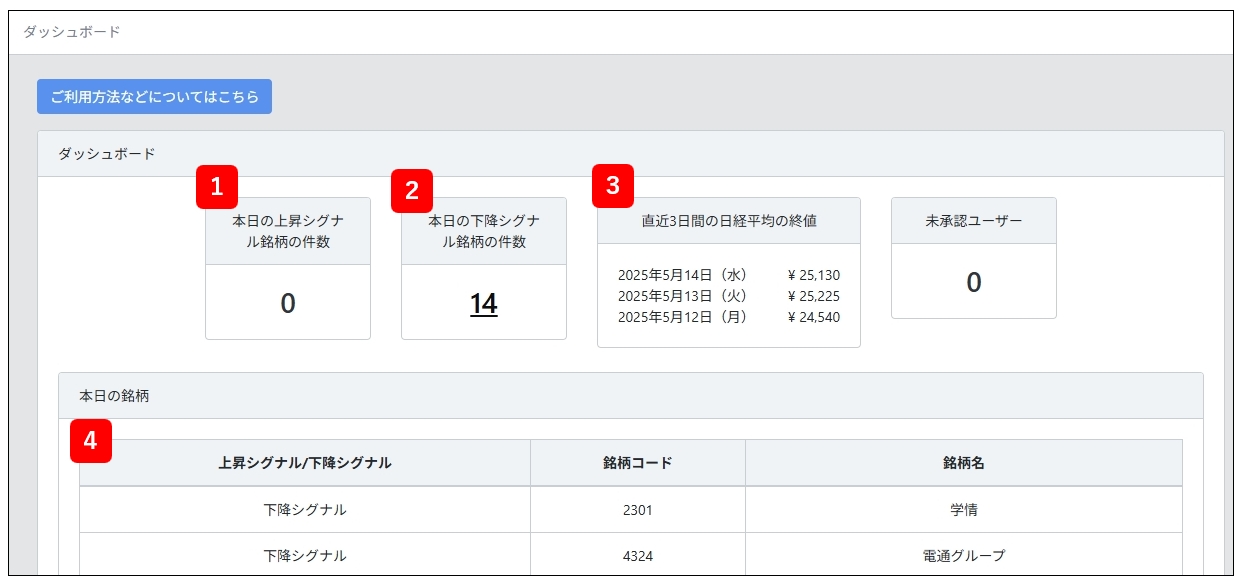
Task: Click the 未承認ユーザー card header
Action: click(973, 221)
